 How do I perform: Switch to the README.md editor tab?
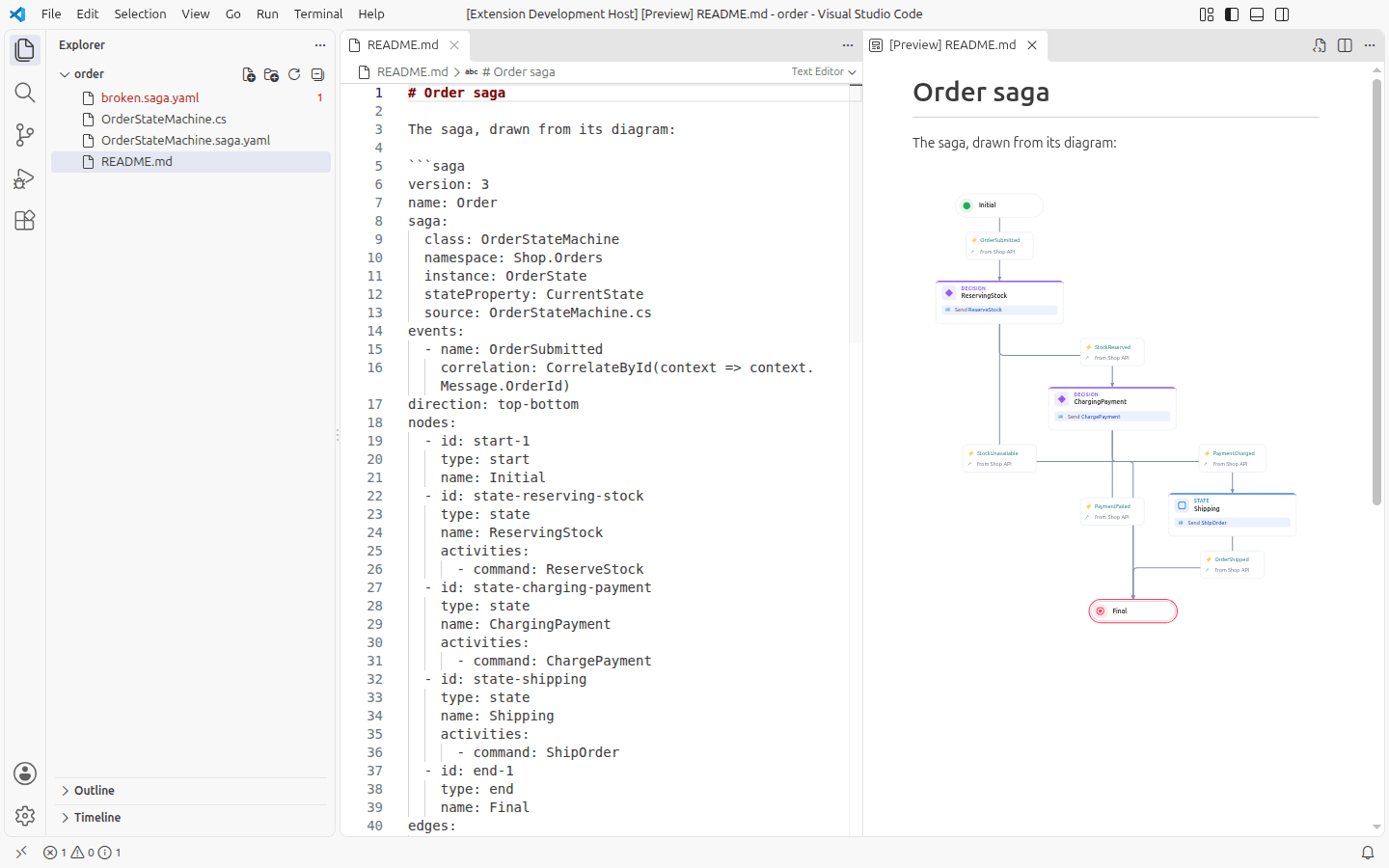tap(403, 45)
